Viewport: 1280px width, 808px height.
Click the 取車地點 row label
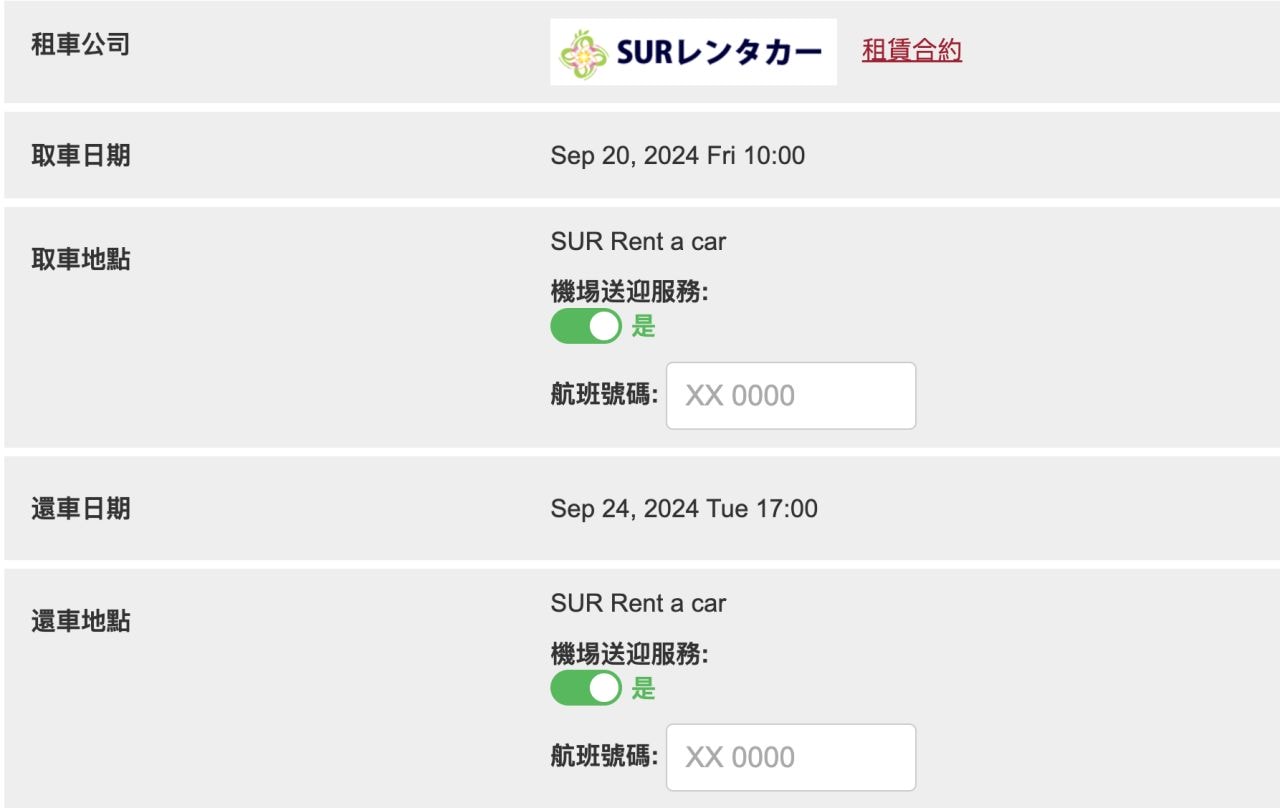tap(81, 261)
